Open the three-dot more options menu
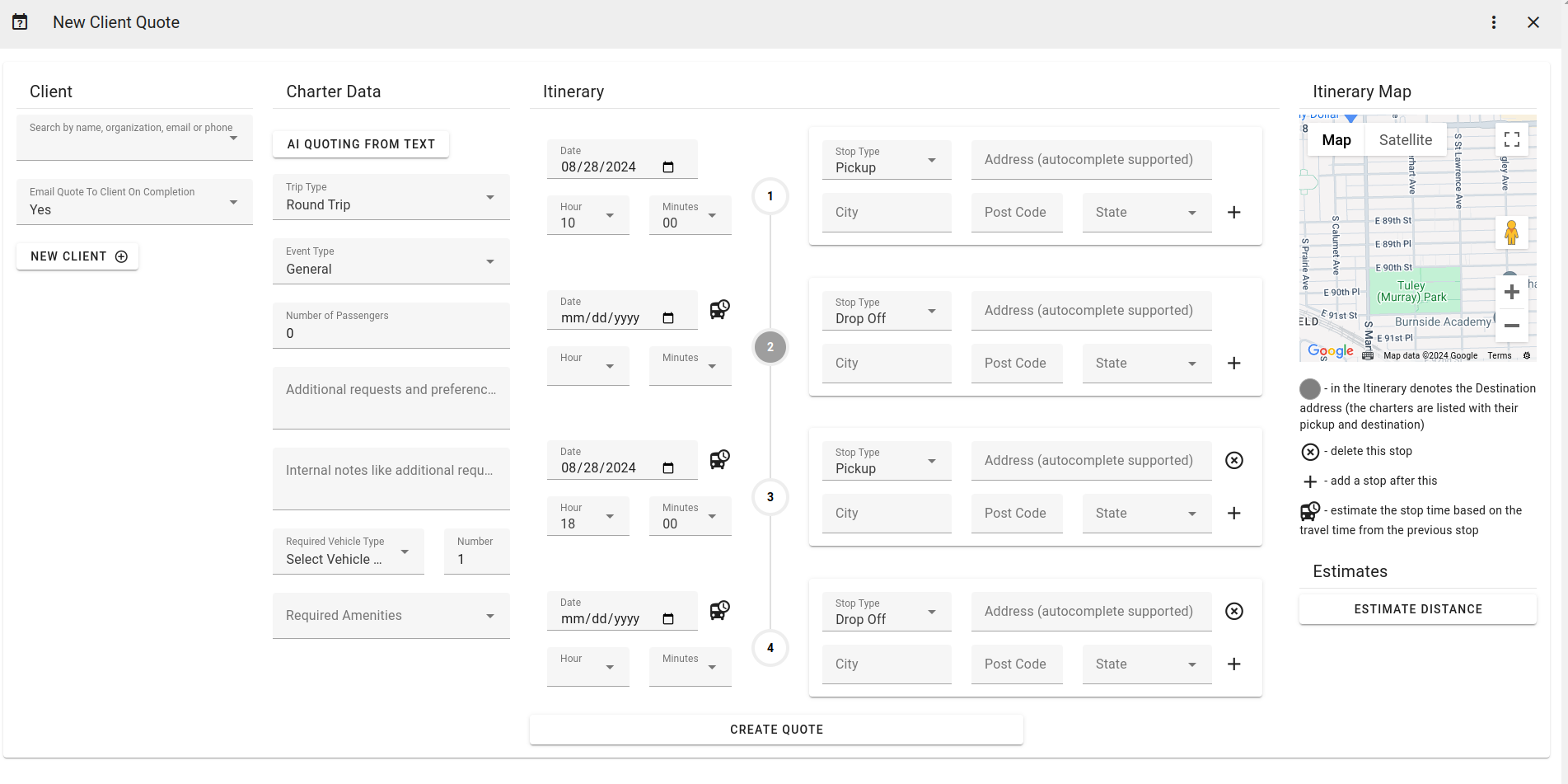The height and width of the screenshot is (784, 1568). coord(1493,22)
